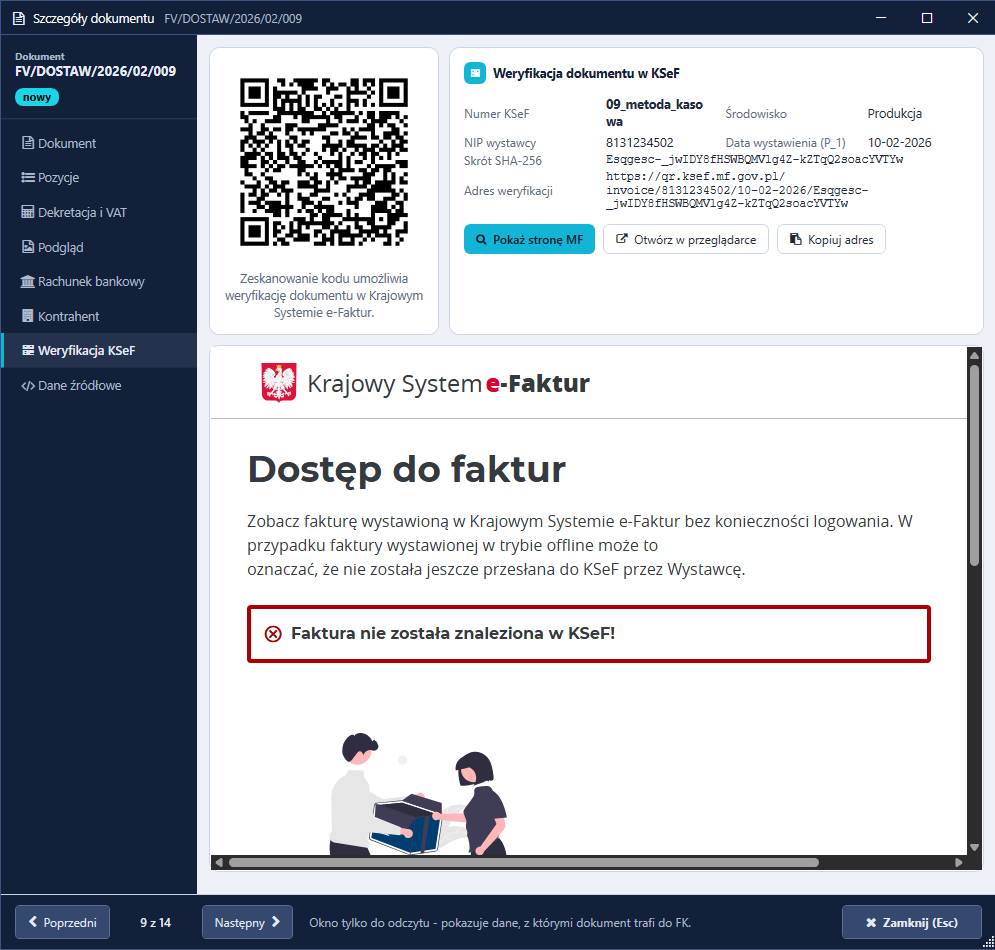Click the date value 10-02-2026

tap(900, 143)
